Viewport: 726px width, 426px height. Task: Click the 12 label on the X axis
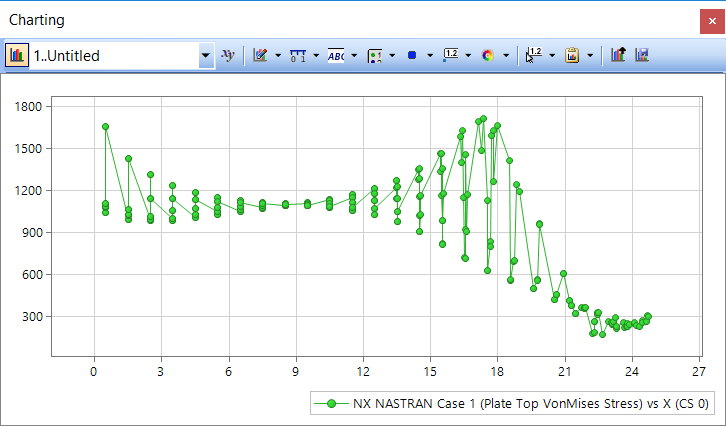click(363, 371)
